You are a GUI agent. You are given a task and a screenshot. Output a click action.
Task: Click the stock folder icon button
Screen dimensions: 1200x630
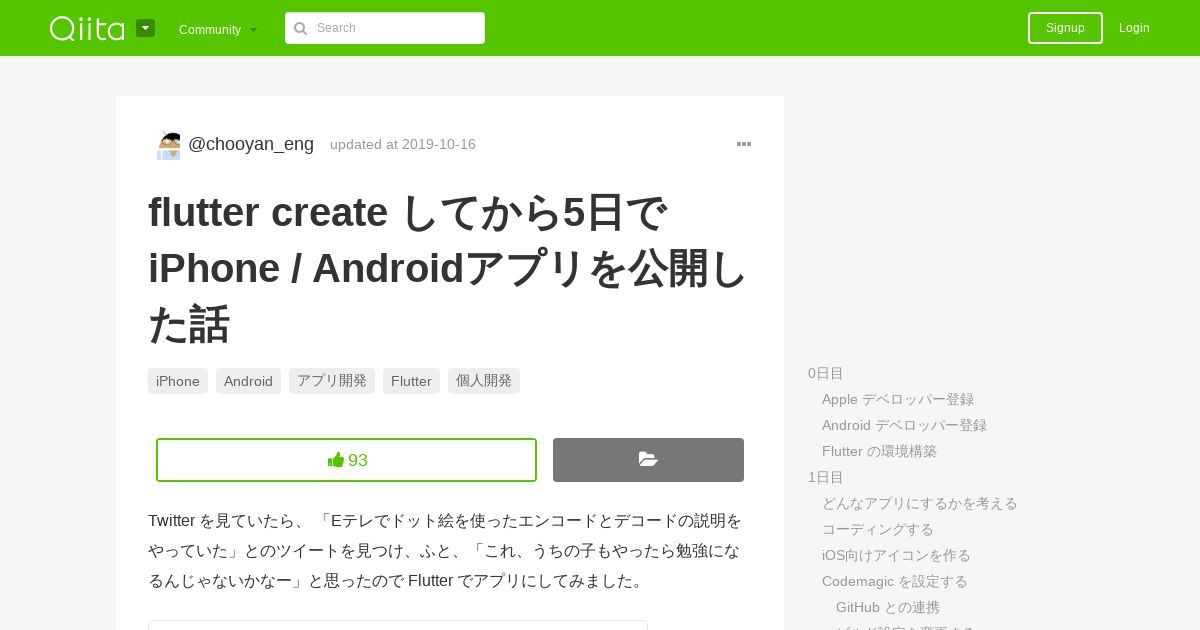tap(648, 460)
